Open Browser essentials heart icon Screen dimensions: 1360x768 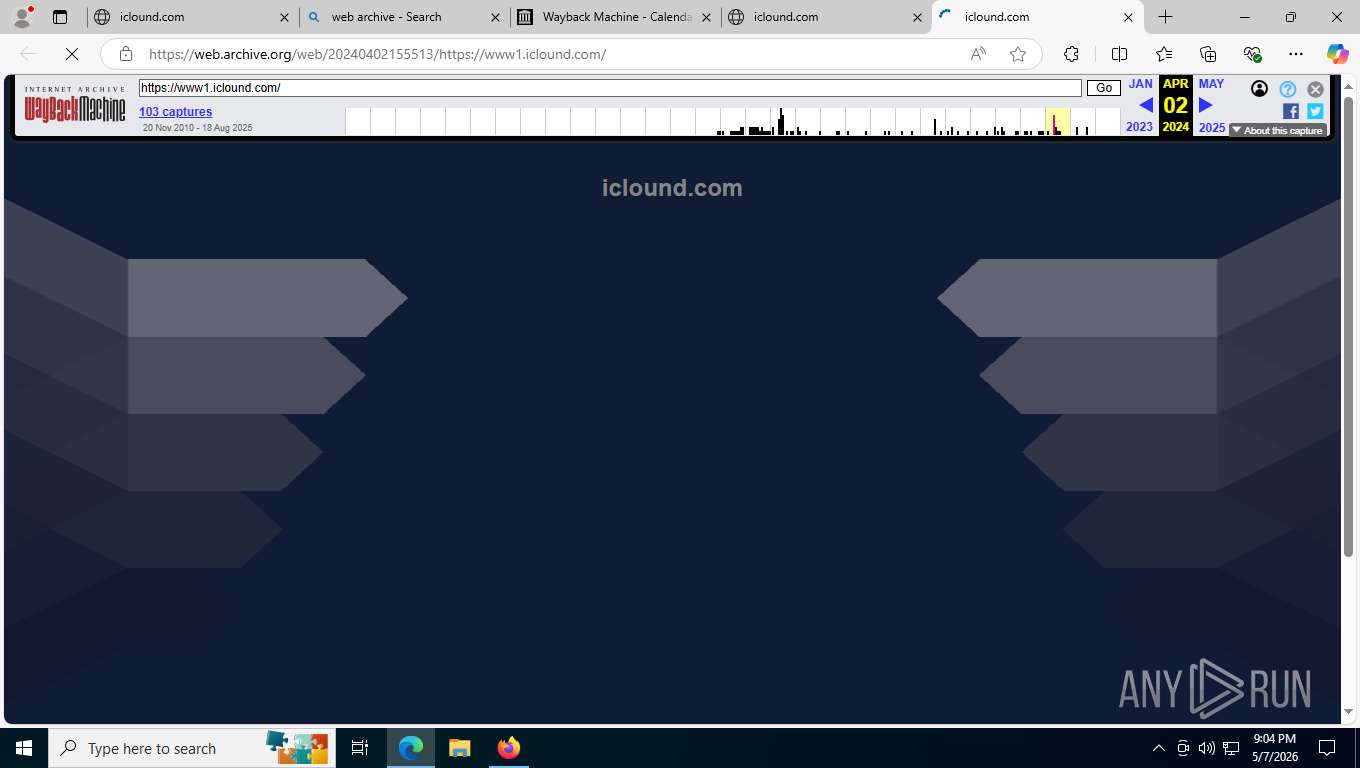(1252, 54)
